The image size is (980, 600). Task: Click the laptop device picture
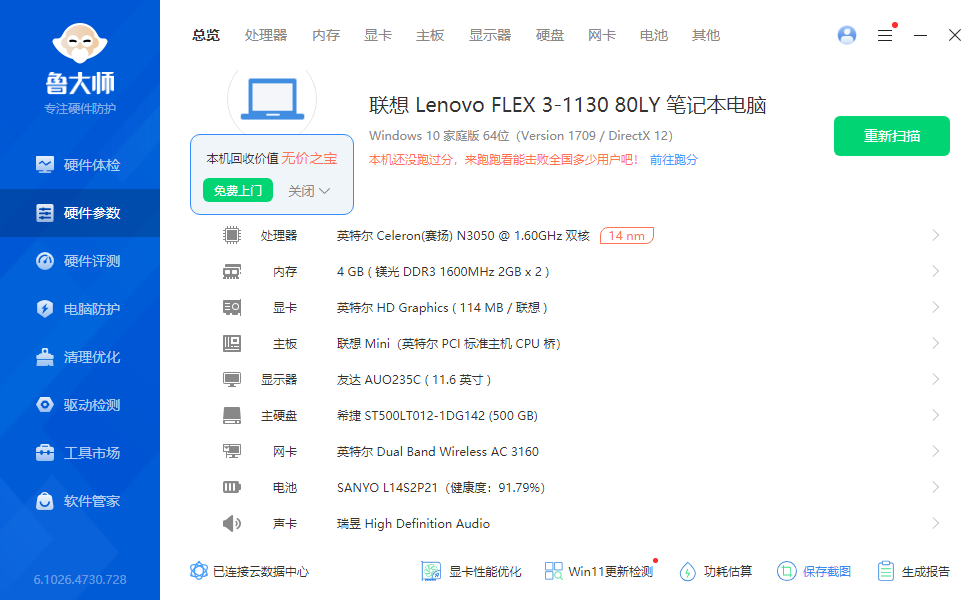tap(272, 99)
